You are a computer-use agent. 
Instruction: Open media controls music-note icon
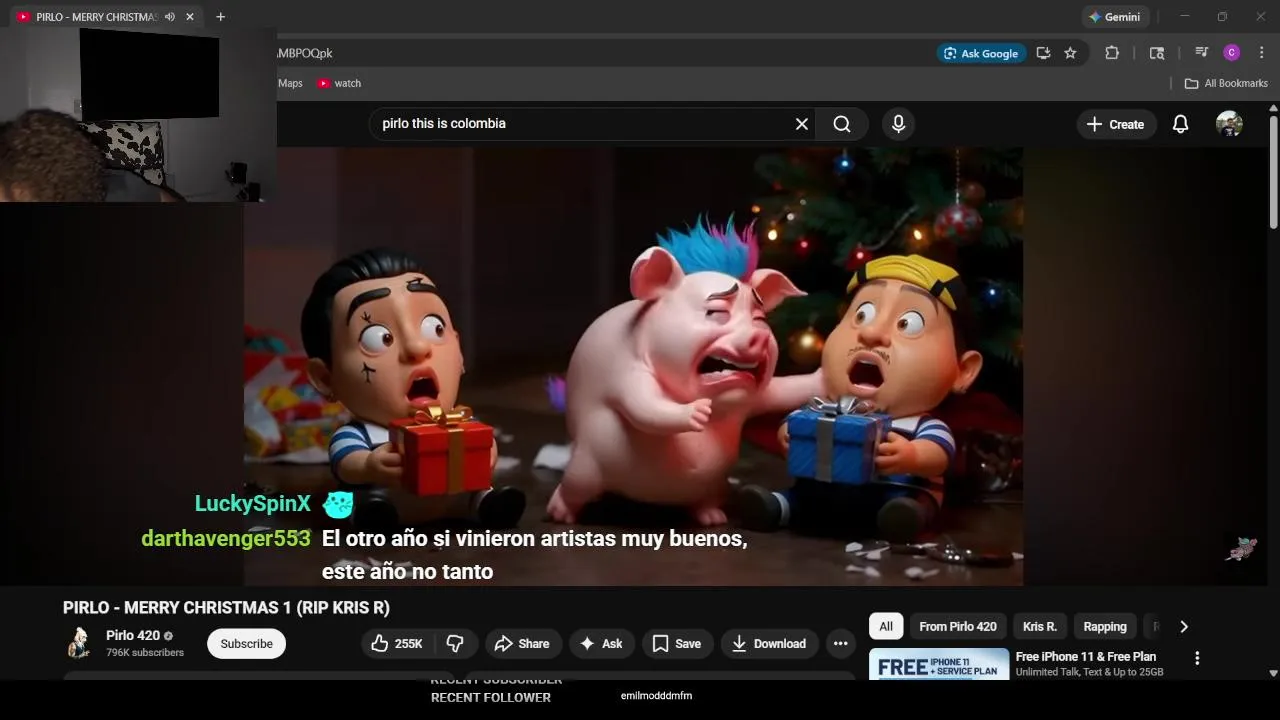pyautogui.click(x=1201, y=53)
